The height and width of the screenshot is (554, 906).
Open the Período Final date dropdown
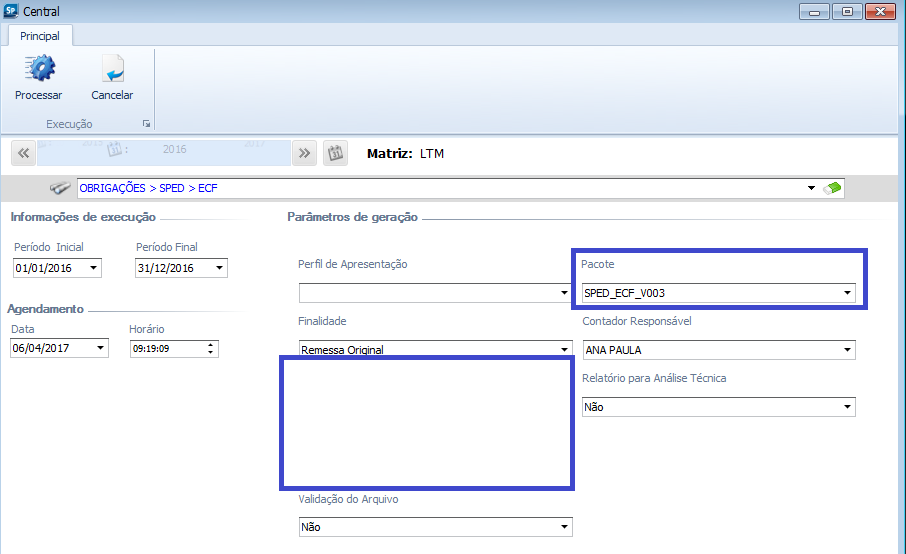(219, 269)
